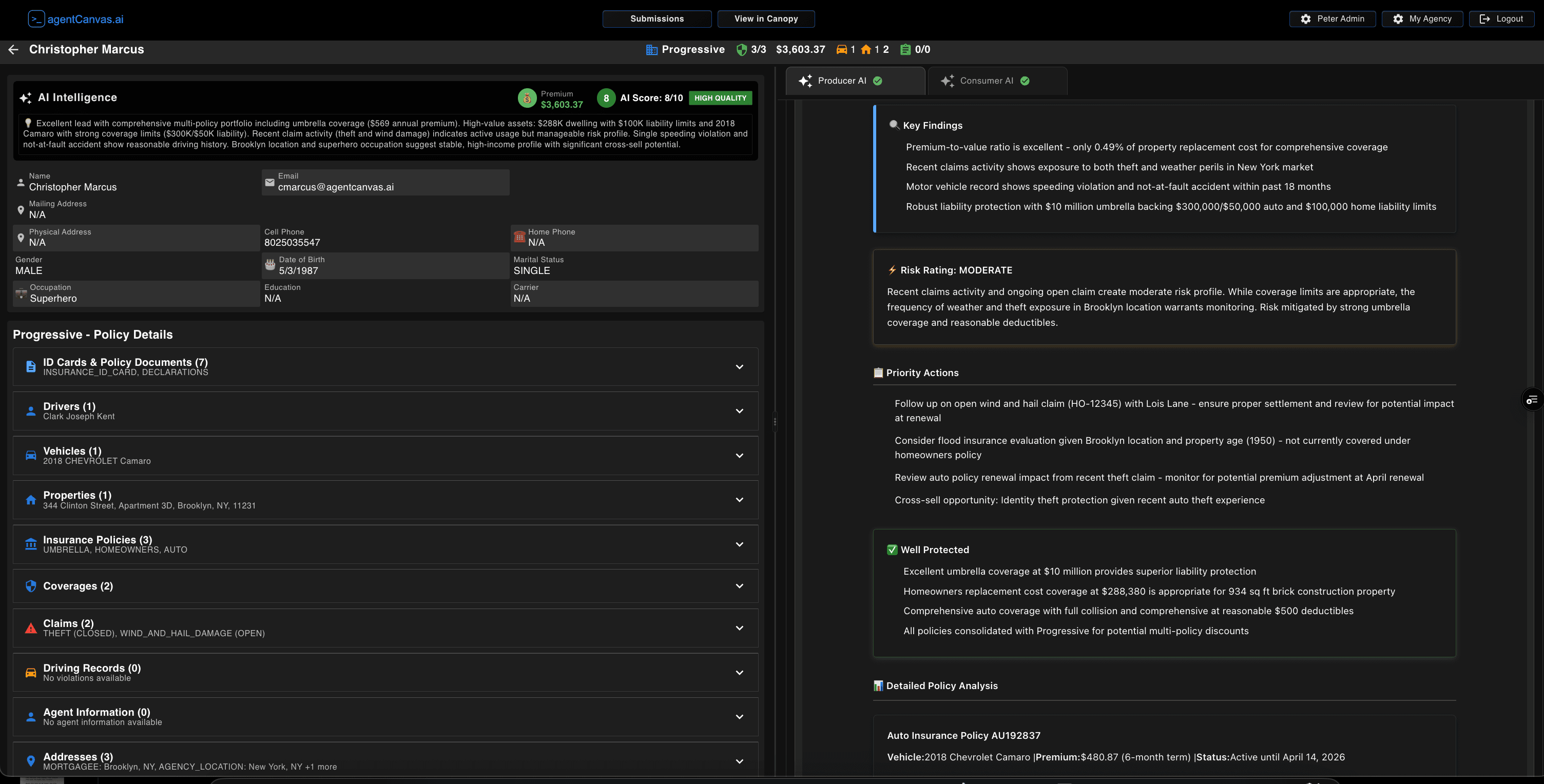Expand the Driving Records (0) section
The height and width of the screenshot is (784, 1544).
[x=385, y=673]
